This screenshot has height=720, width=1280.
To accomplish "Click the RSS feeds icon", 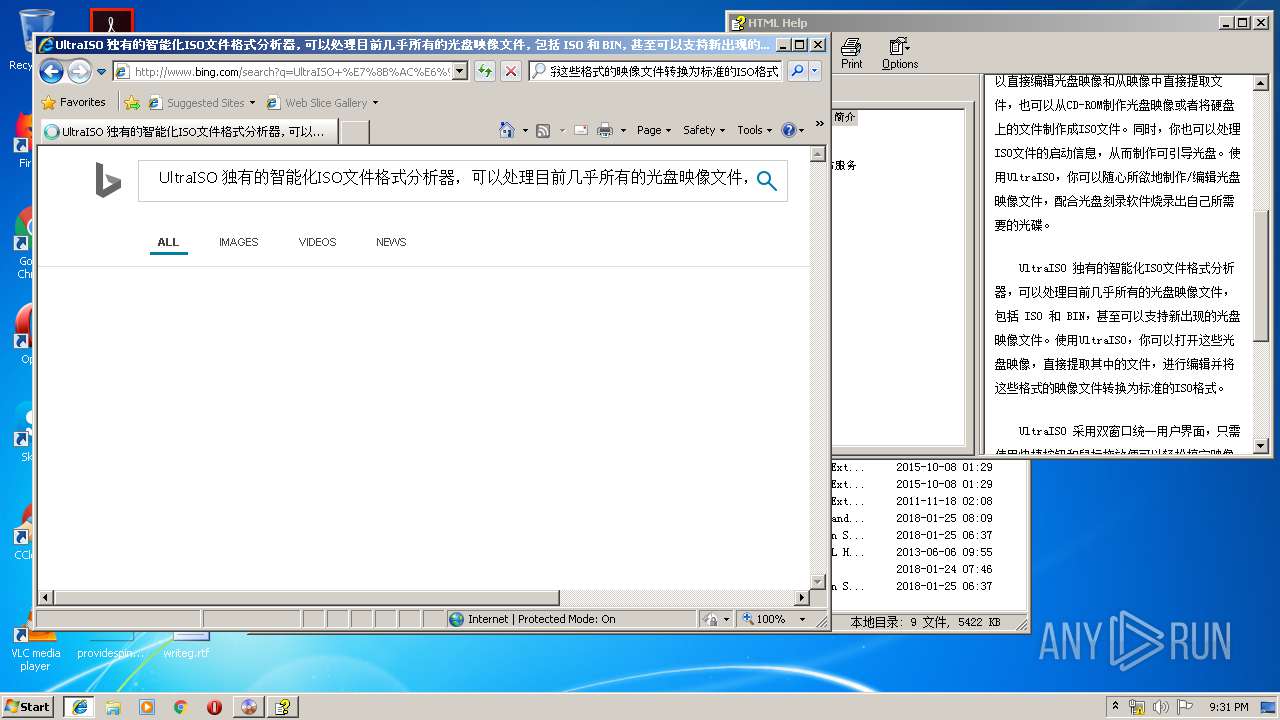I will click(543, 130).
